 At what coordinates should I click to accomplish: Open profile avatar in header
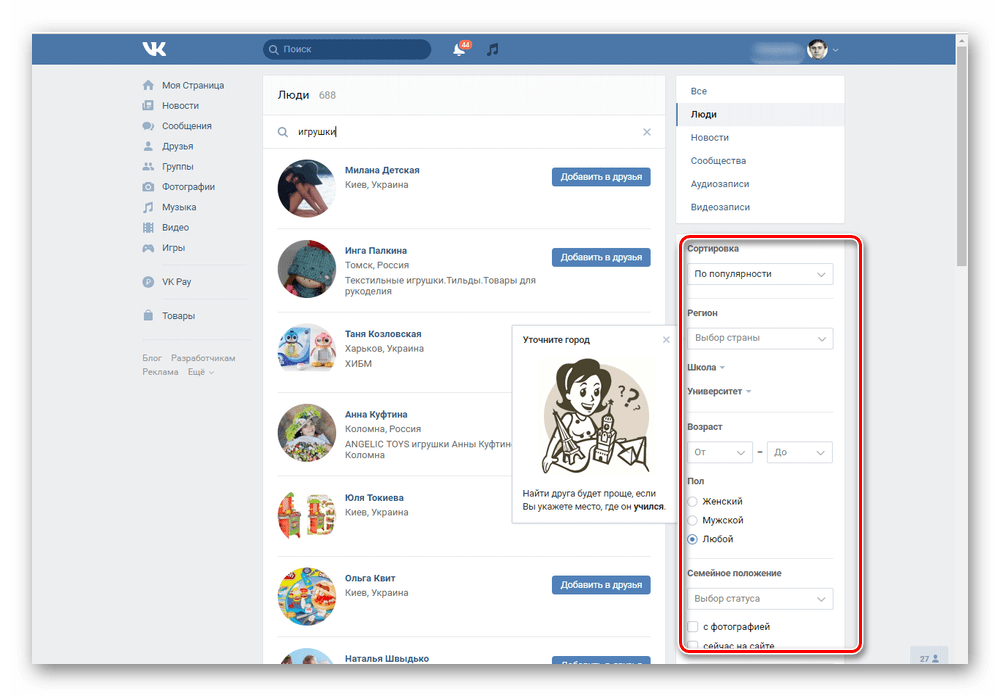tap(817, 49)
